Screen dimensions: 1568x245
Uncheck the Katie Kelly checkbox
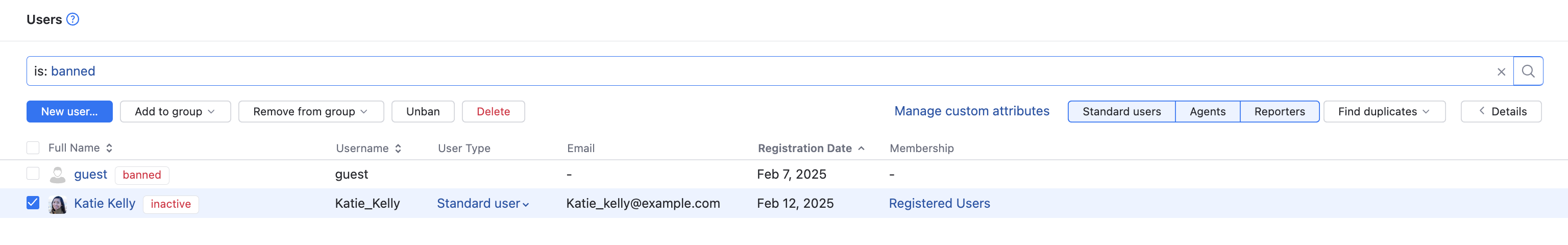33,204
